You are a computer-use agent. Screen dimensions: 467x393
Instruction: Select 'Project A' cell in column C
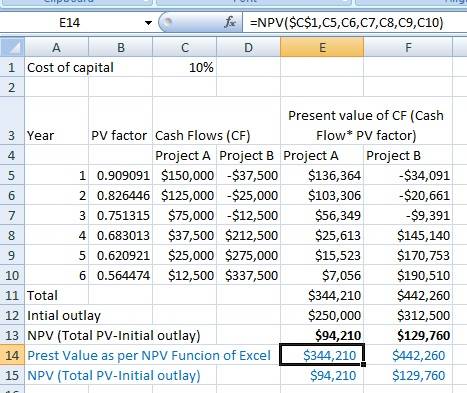coord(185,155)
